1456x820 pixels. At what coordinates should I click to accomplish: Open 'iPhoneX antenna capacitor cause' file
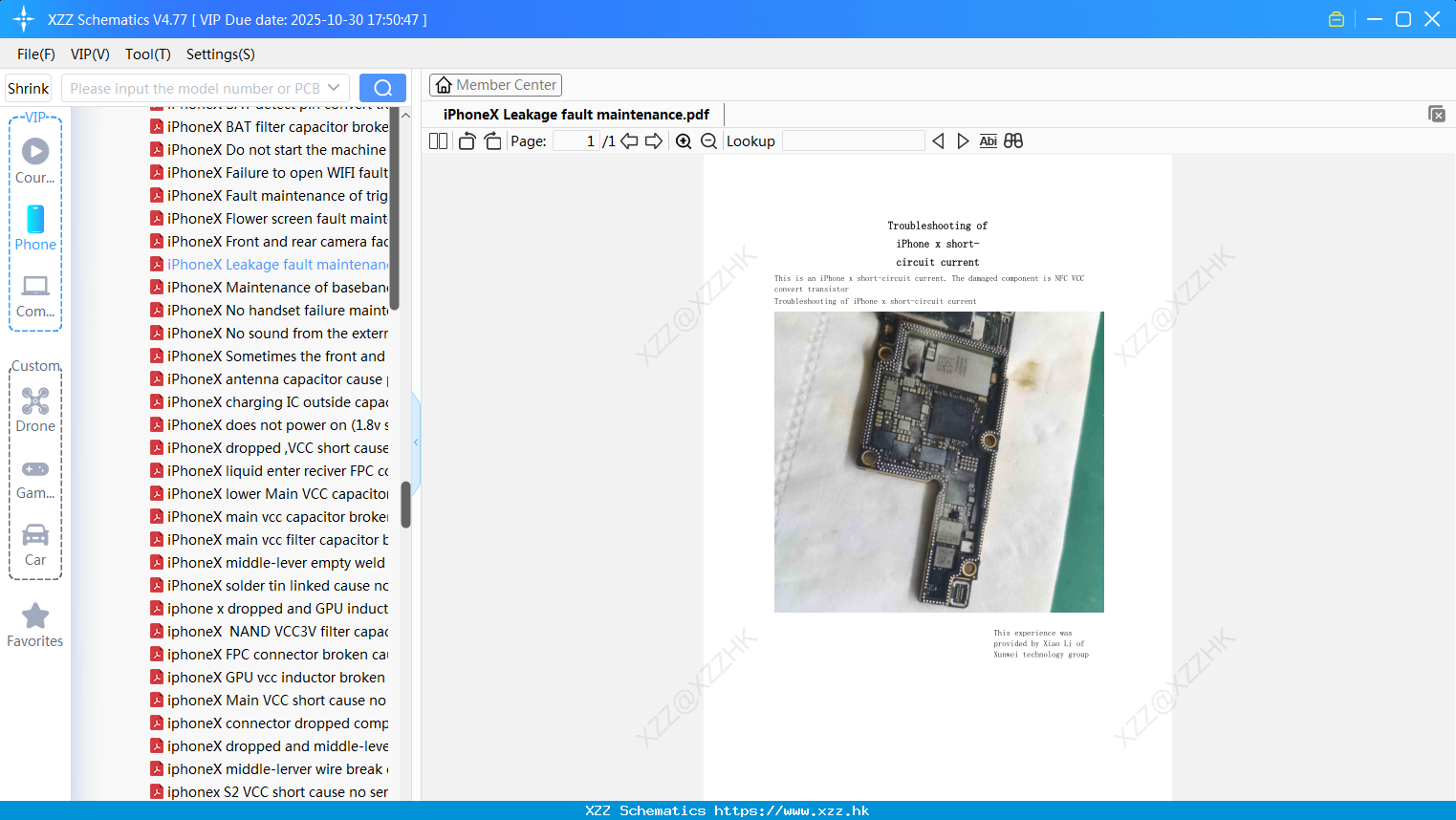point(270,378)
